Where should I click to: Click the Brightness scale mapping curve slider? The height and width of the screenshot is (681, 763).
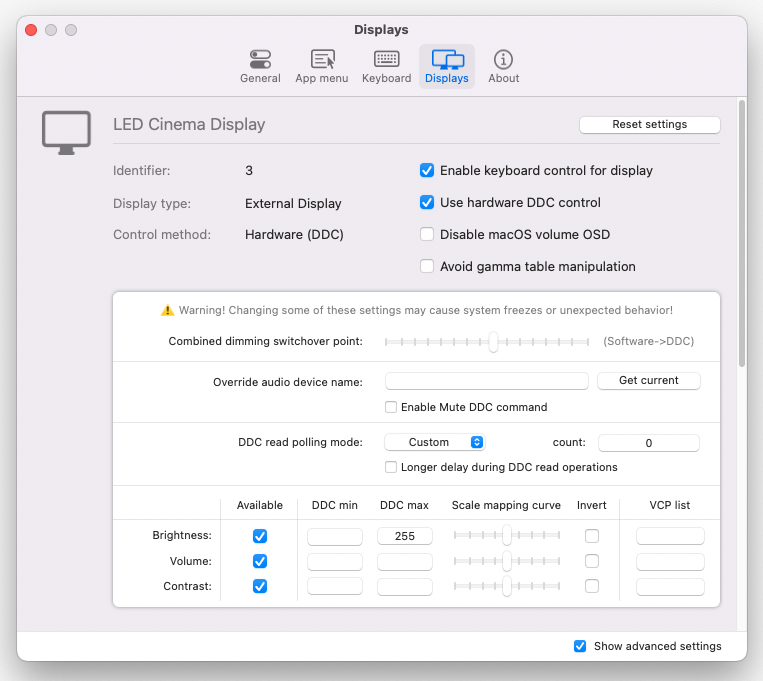[x=507, y=535]
